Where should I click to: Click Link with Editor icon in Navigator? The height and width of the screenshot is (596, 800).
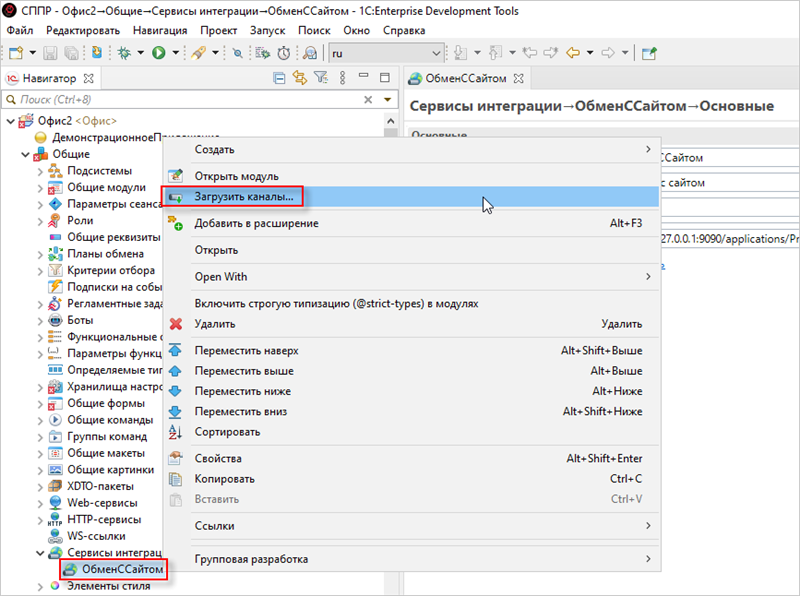(298, 78)
